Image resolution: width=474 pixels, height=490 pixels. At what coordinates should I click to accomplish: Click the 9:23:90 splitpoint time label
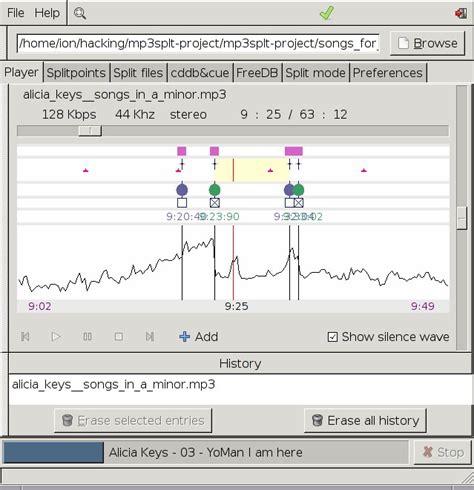pyautogui.click(x=220, y=217)
